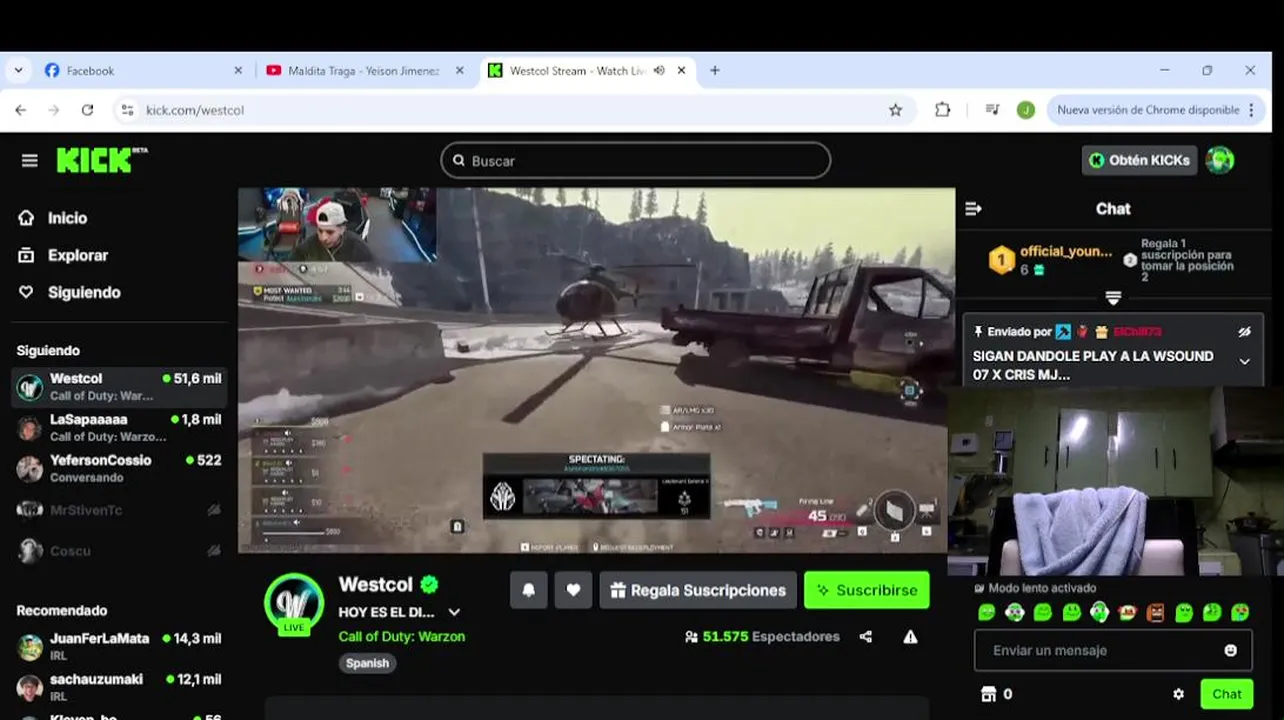Open the Chrome extensions puzzle icon
1284x720 pixels.
pyautogui.click(x=942, y=110)
